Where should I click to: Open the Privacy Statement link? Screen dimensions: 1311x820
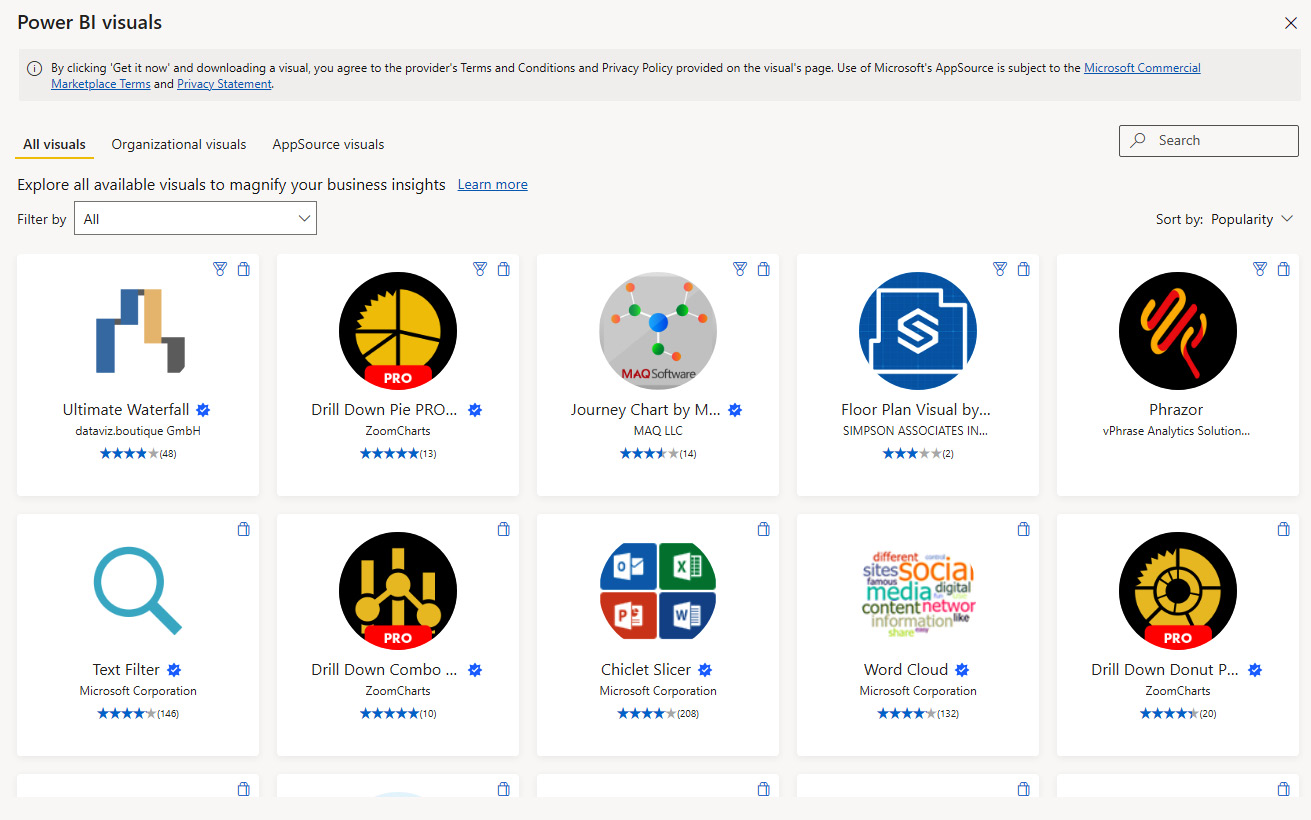(x=224, y=84)
